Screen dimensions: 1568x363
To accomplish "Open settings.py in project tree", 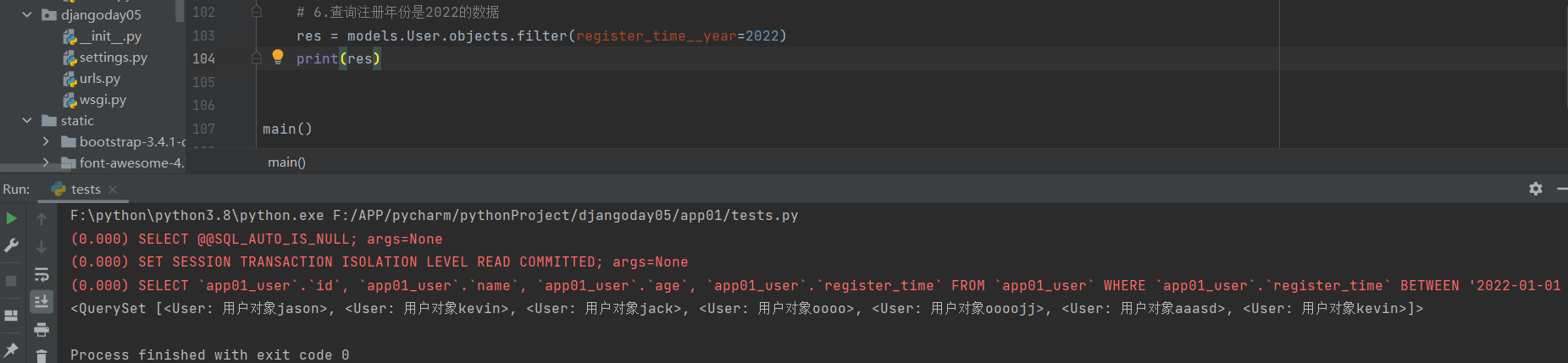I will [x=113, y=57].
